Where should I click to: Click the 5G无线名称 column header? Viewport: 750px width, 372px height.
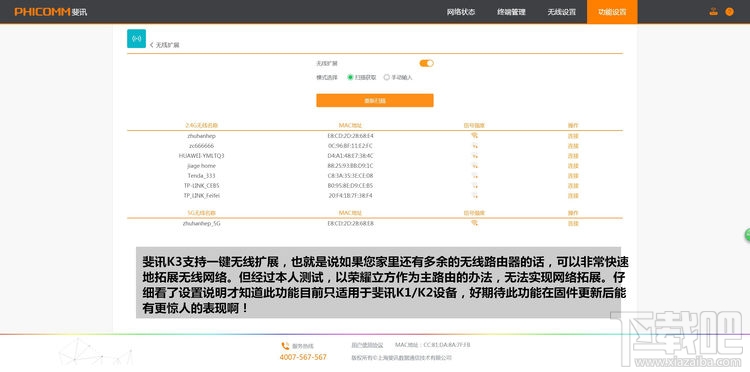click(x=201, y=212)
